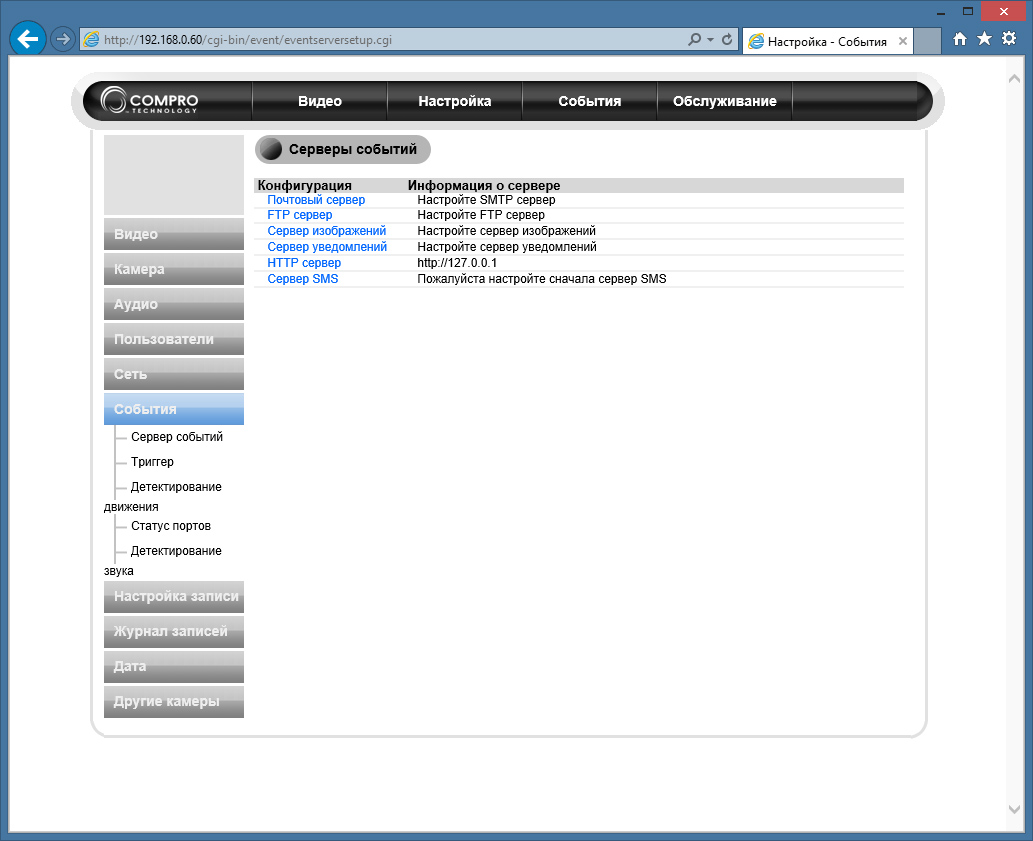Click the search magnifier icon in address bar
The image size is (1033, 841).
pyautogui.click(x=694, y=40)
